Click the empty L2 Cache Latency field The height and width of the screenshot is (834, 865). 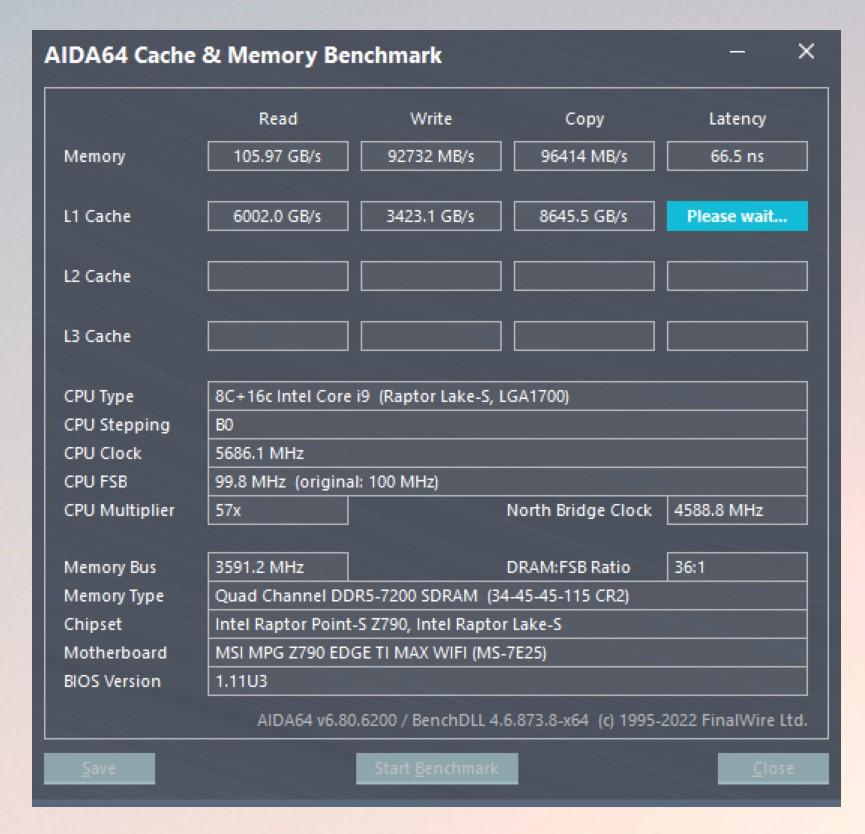(737, 276)
